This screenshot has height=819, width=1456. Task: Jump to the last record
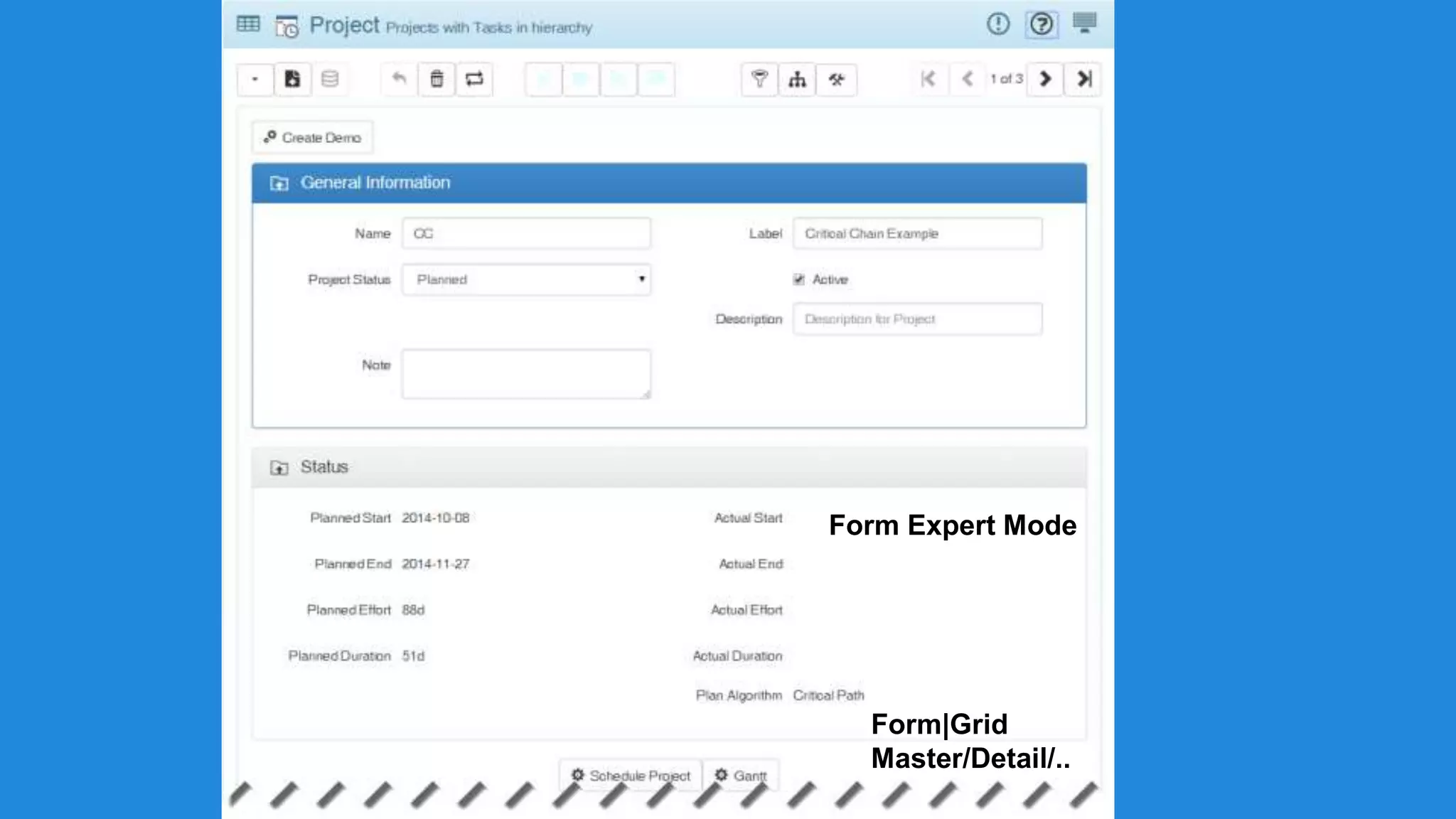(x=1083, y=79)
